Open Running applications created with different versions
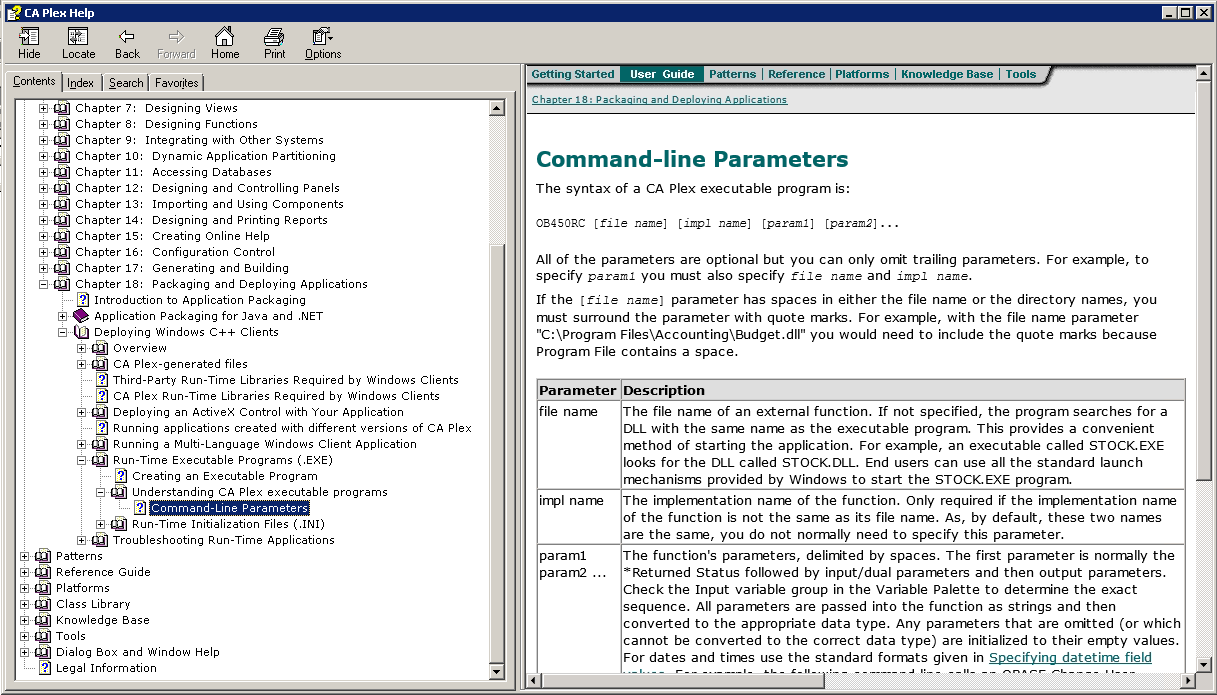 tap(292, 428)
